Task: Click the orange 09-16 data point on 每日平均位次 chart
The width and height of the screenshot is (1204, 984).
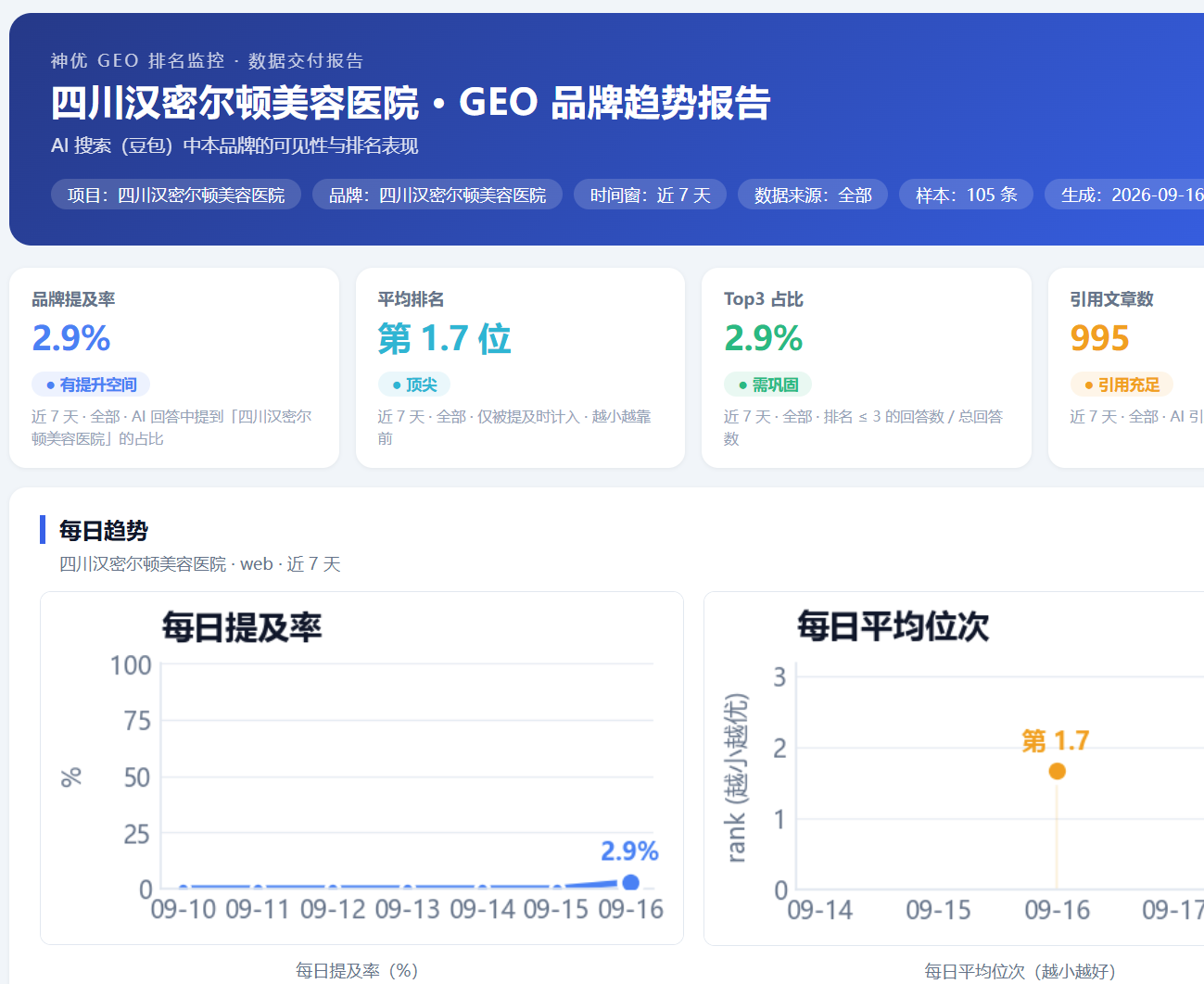Action: click(1057, 771)
